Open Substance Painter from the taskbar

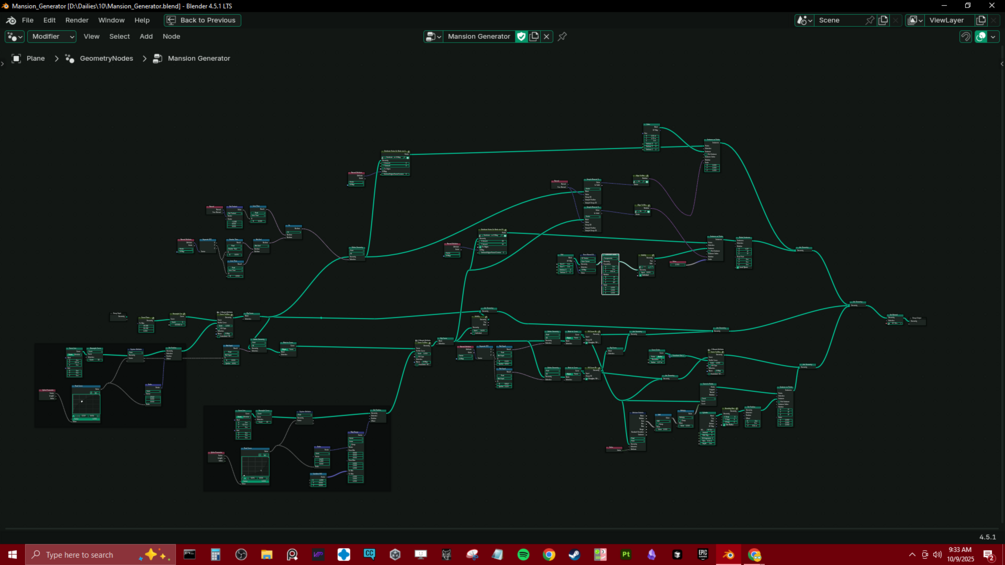pyautogui.click(x=626, y=555)
